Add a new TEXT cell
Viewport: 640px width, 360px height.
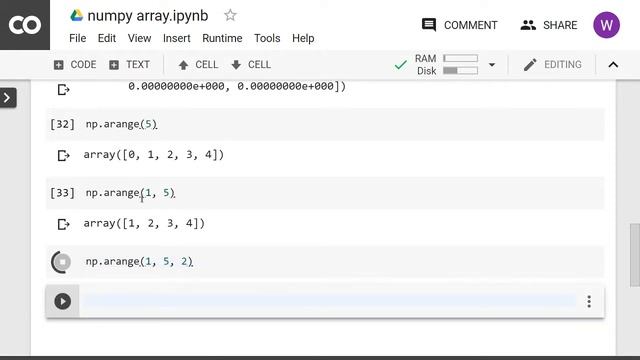[x=129, y=64]
